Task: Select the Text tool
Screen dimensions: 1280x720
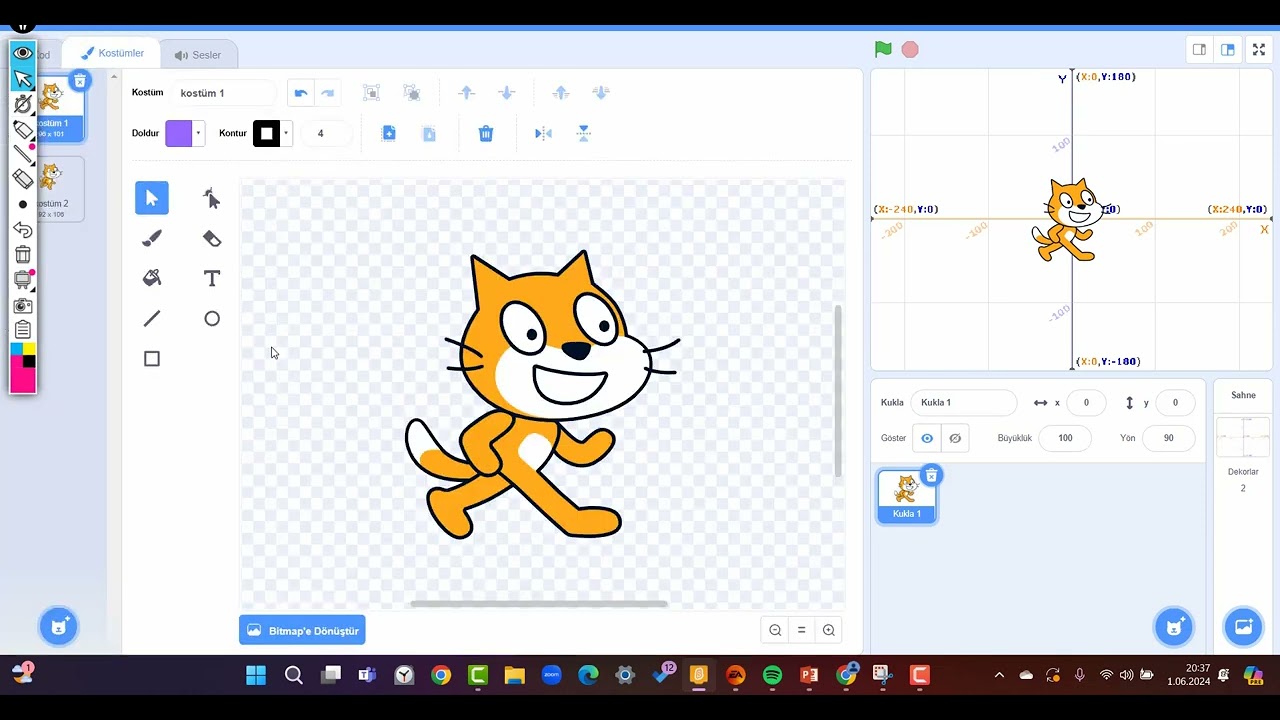Action: click(212, 278)
